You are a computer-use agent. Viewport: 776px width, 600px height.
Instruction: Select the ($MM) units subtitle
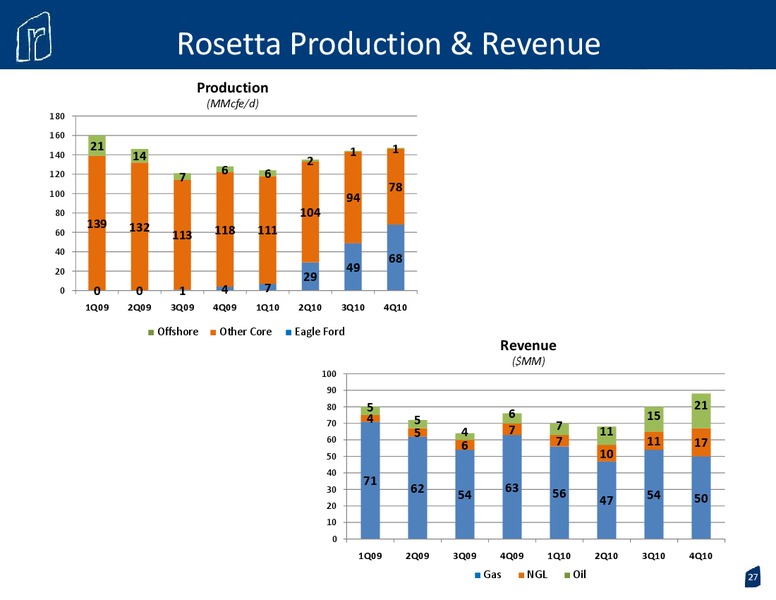point(528,361)
